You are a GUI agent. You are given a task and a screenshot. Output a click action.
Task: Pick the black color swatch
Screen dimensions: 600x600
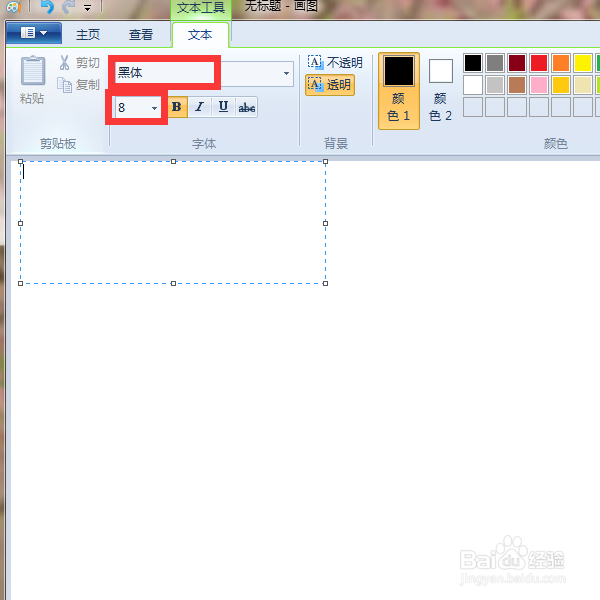point(473,63)
